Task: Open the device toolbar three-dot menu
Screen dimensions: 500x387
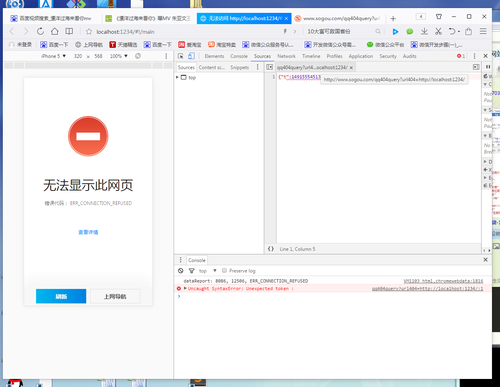Action: click(x=166, y=56)
